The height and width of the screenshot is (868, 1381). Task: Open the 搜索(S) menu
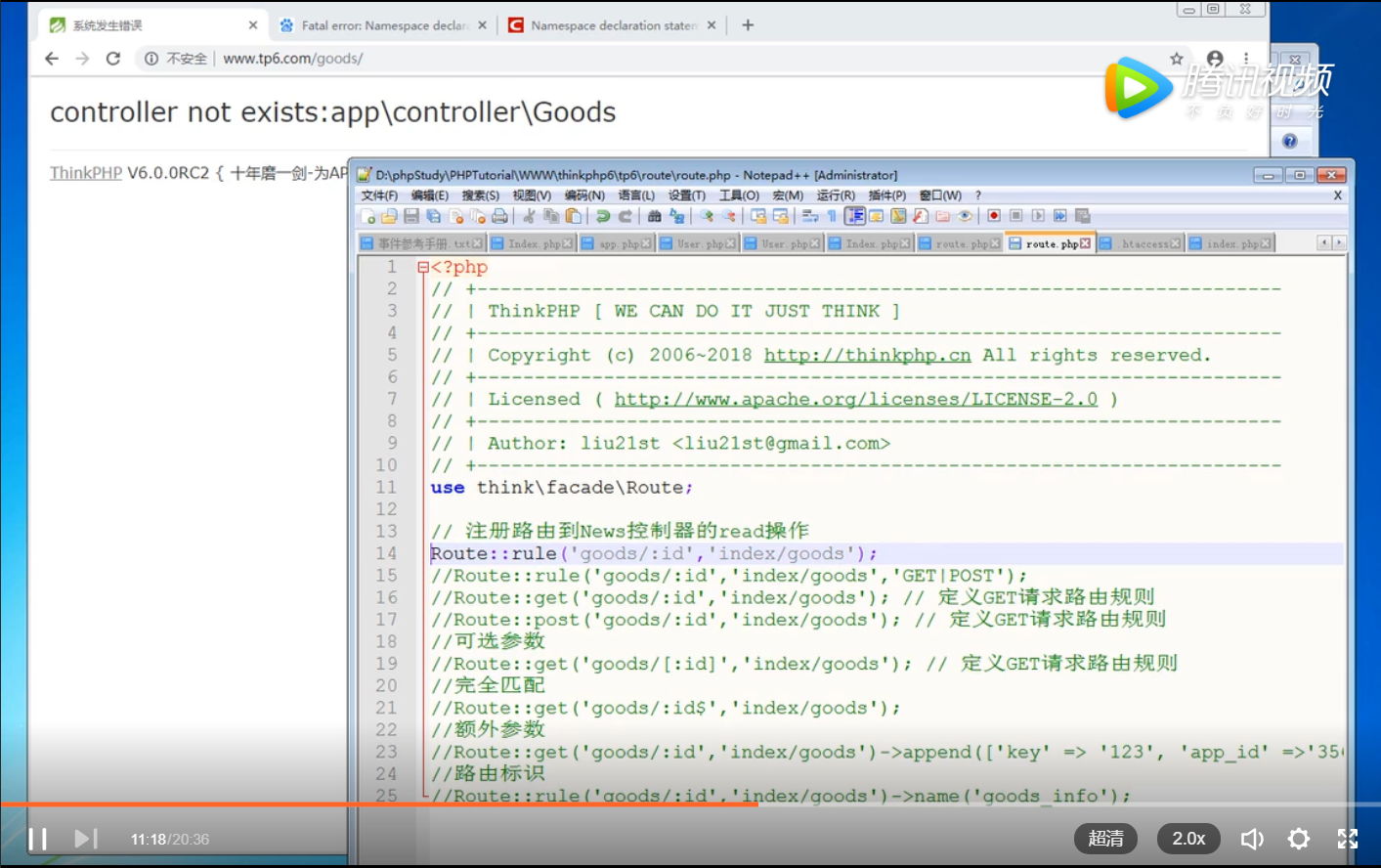click(481, 195)
